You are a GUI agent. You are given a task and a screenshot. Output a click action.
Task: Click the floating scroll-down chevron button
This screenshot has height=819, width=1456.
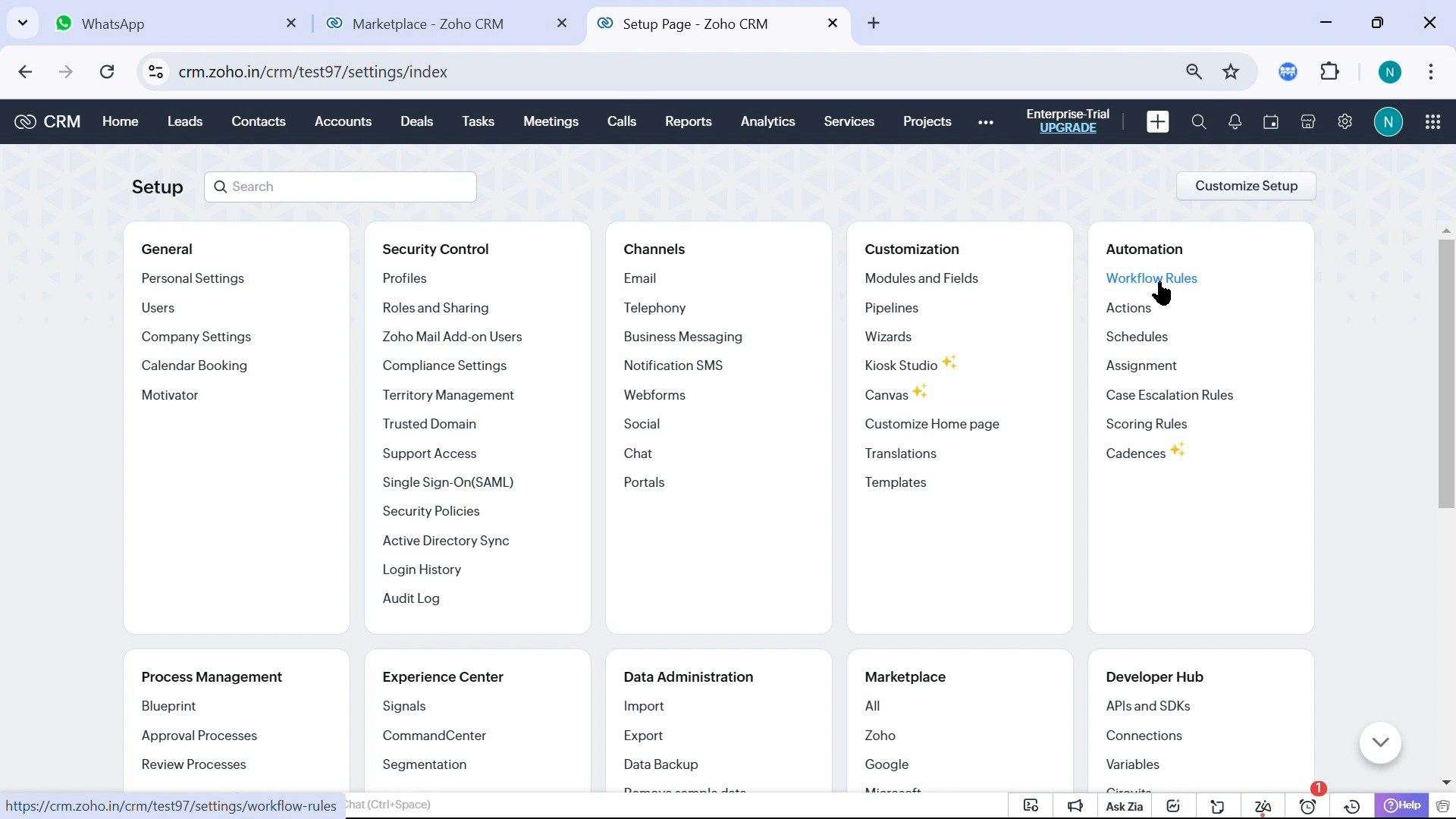1380,743
